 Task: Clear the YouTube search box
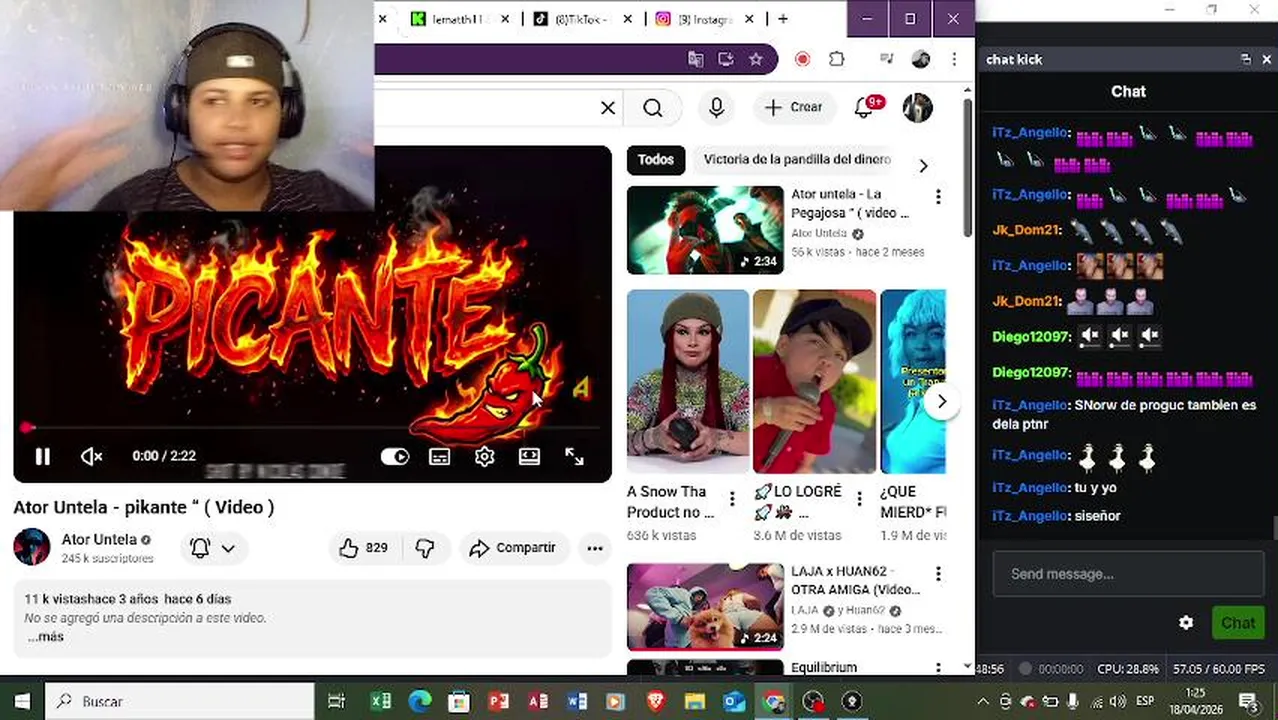pos(607,108)
